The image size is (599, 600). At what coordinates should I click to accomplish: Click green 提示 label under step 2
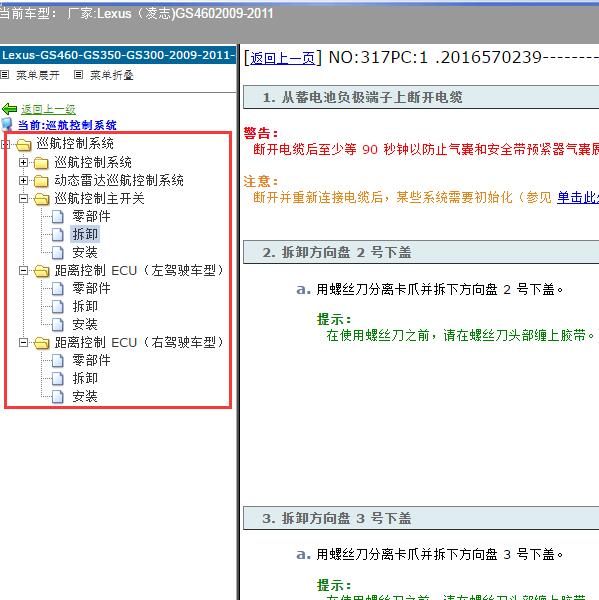tap(334, 319)
